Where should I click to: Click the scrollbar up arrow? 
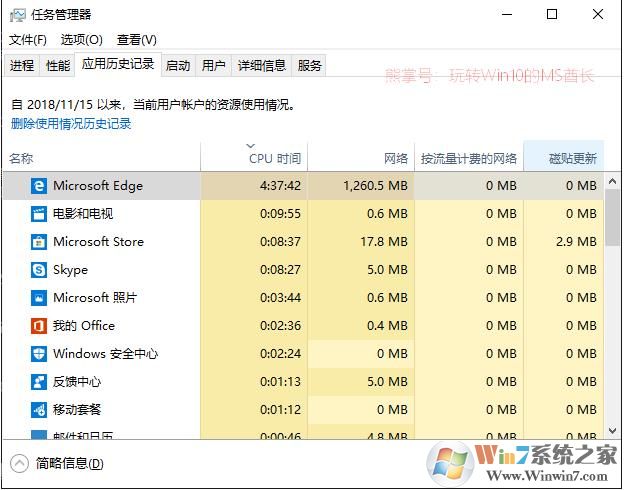(x=613, y=181)
